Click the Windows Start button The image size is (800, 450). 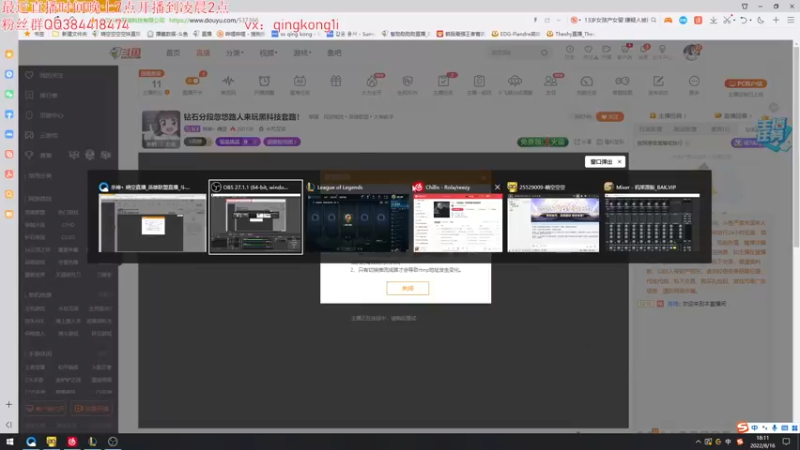click(9, 441)
